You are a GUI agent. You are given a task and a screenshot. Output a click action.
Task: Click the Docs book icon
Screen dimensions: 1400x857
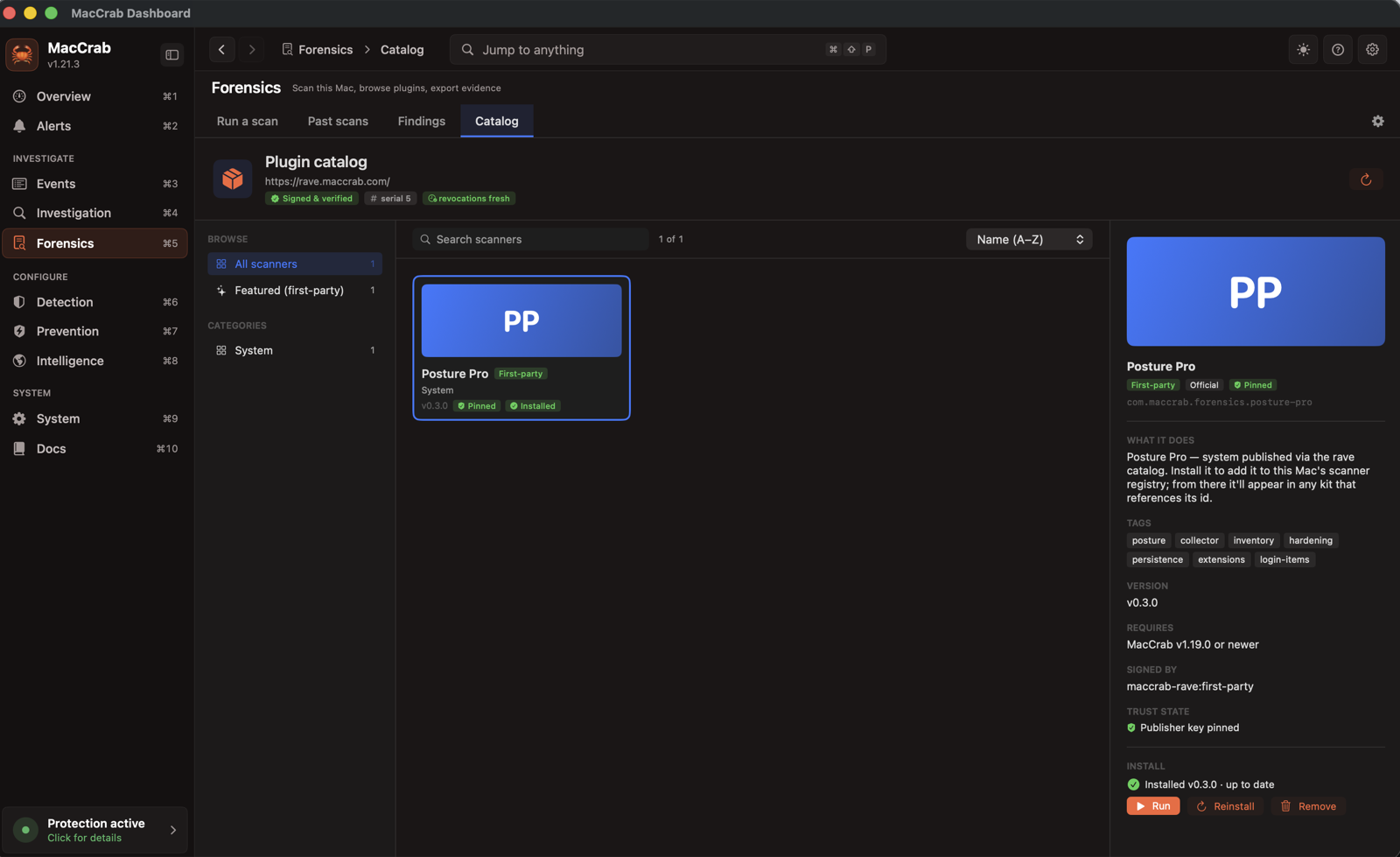click(x=19, y=448)
